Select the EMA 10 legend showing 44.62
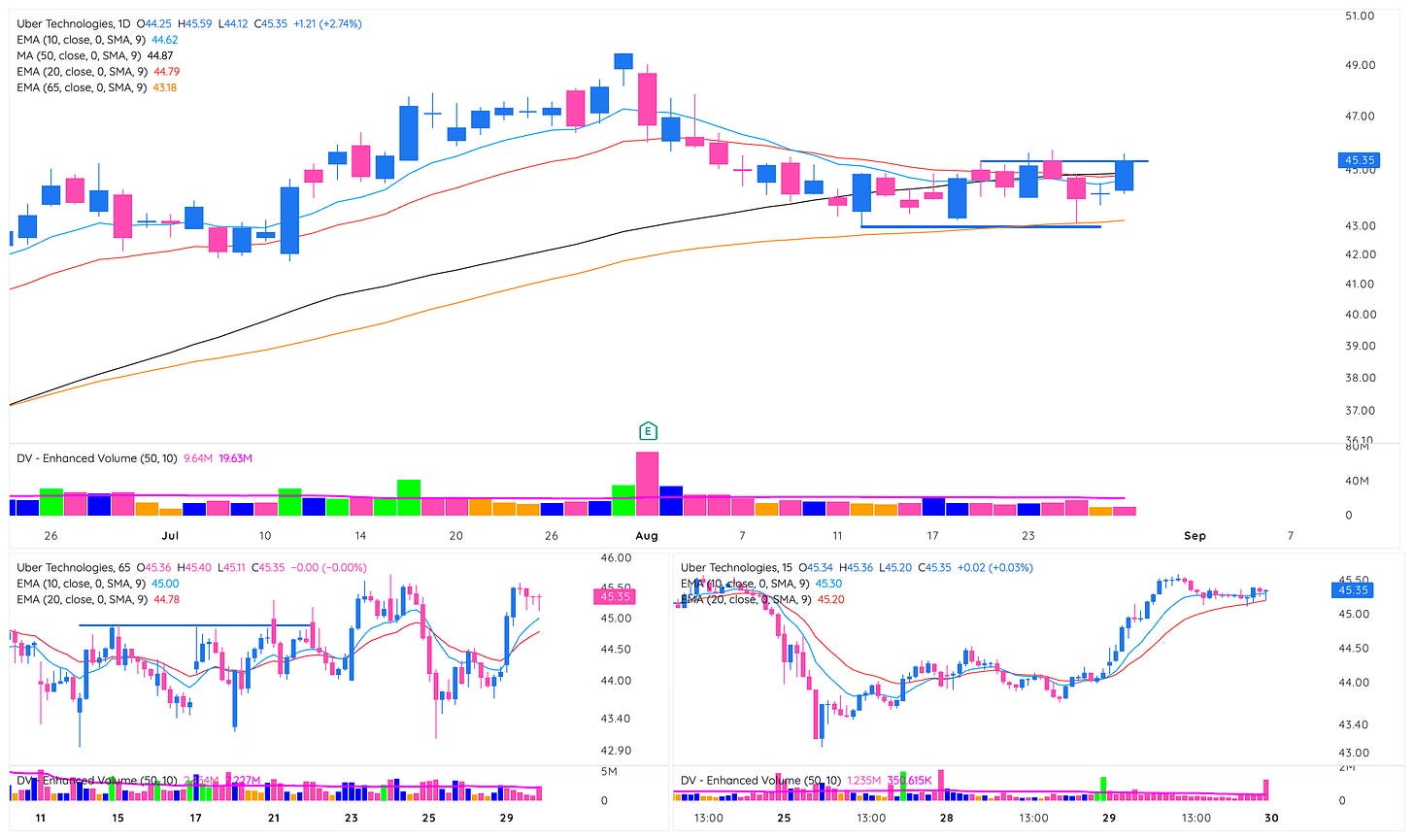 click(x=97, y=40)
